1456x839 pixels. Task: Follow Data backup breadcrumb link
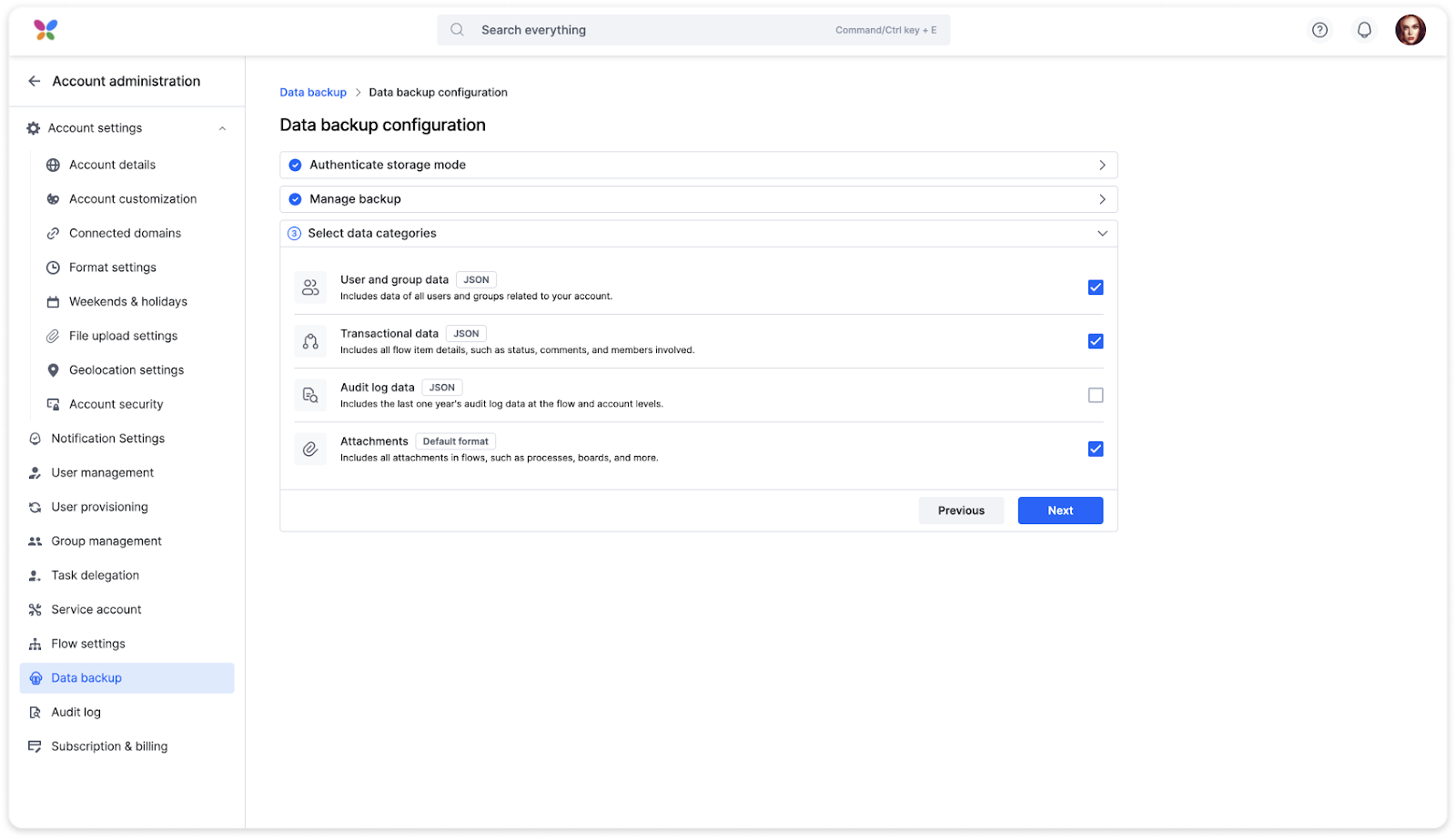point(313,93)
